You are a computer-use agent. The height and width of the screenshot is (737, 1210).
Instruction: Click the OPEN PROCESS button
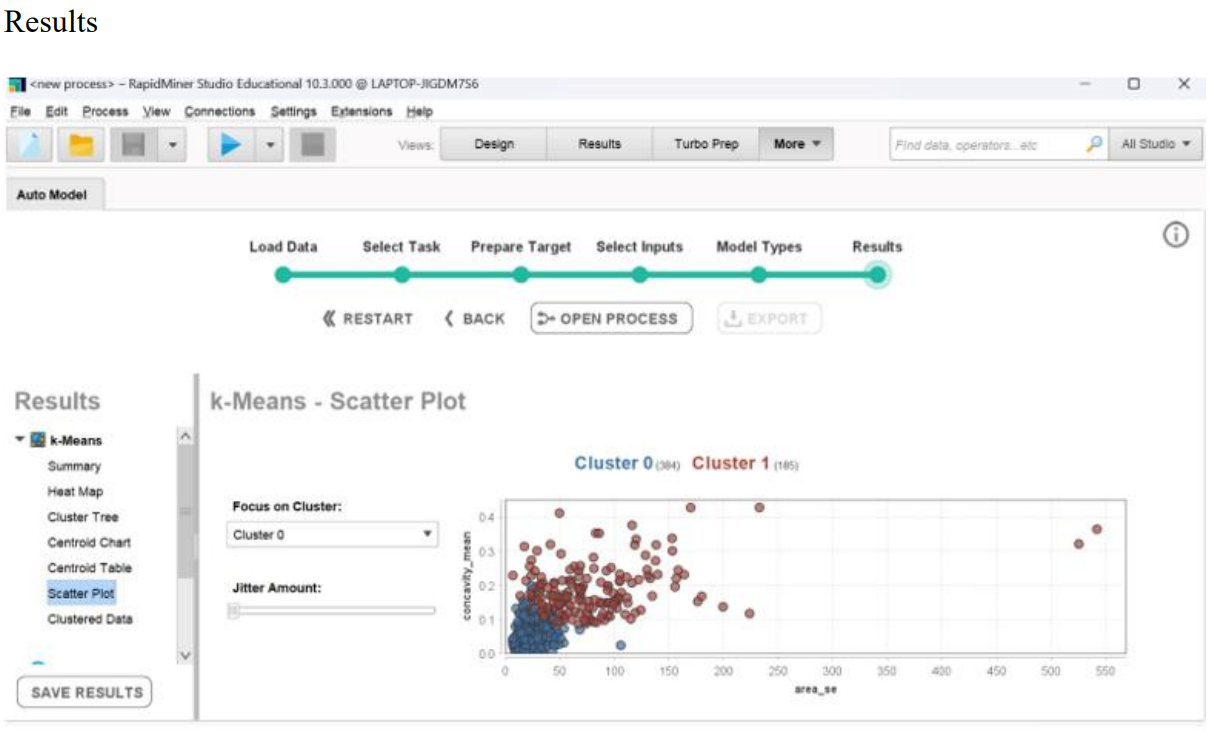coord(611,319)
